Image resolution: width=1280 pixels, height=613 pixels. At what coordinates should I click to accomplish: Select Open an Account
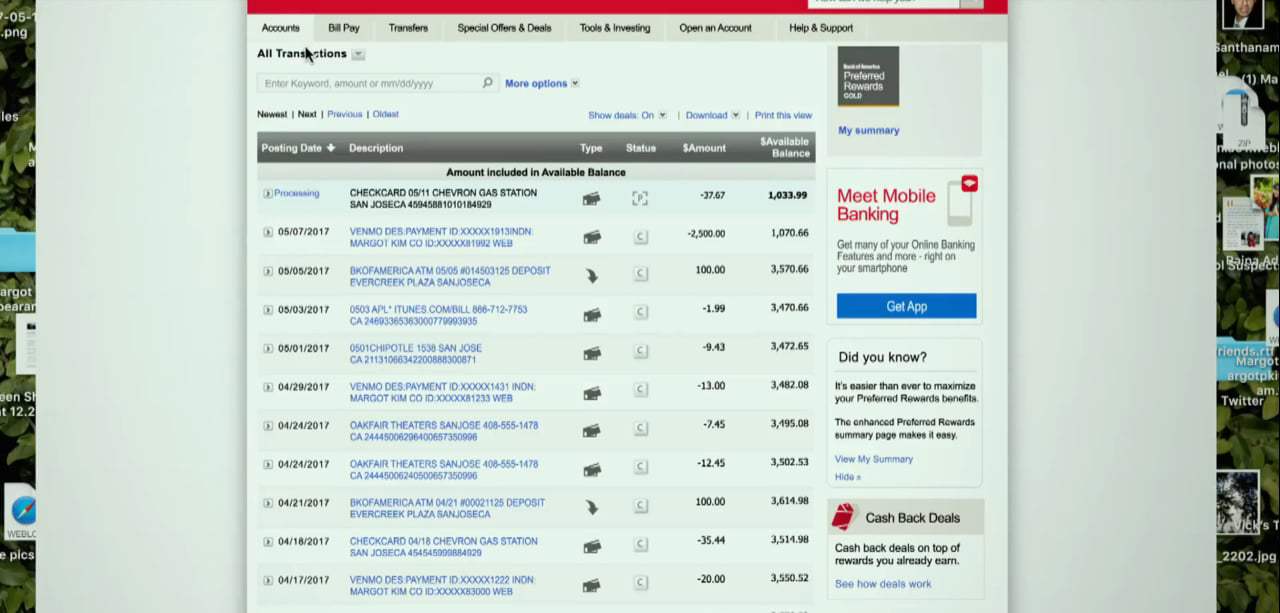715,28
